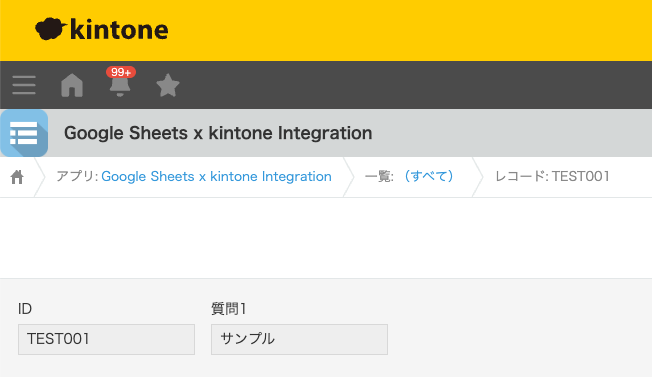This screenshot has width=652, height=377.
Task: Click the アプリ: breadcrumb label
Action: pos(77,176)
